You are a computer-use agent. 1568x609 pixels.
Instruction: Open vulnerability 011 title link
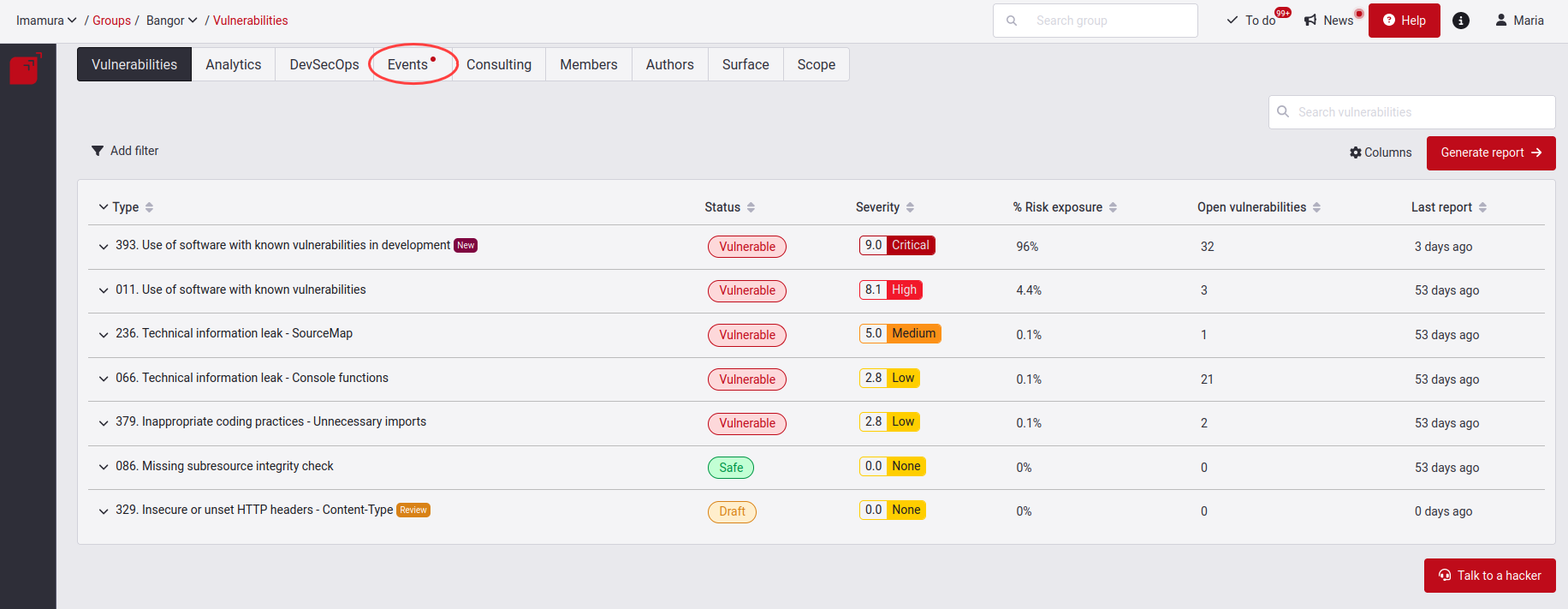coord(241,290)
